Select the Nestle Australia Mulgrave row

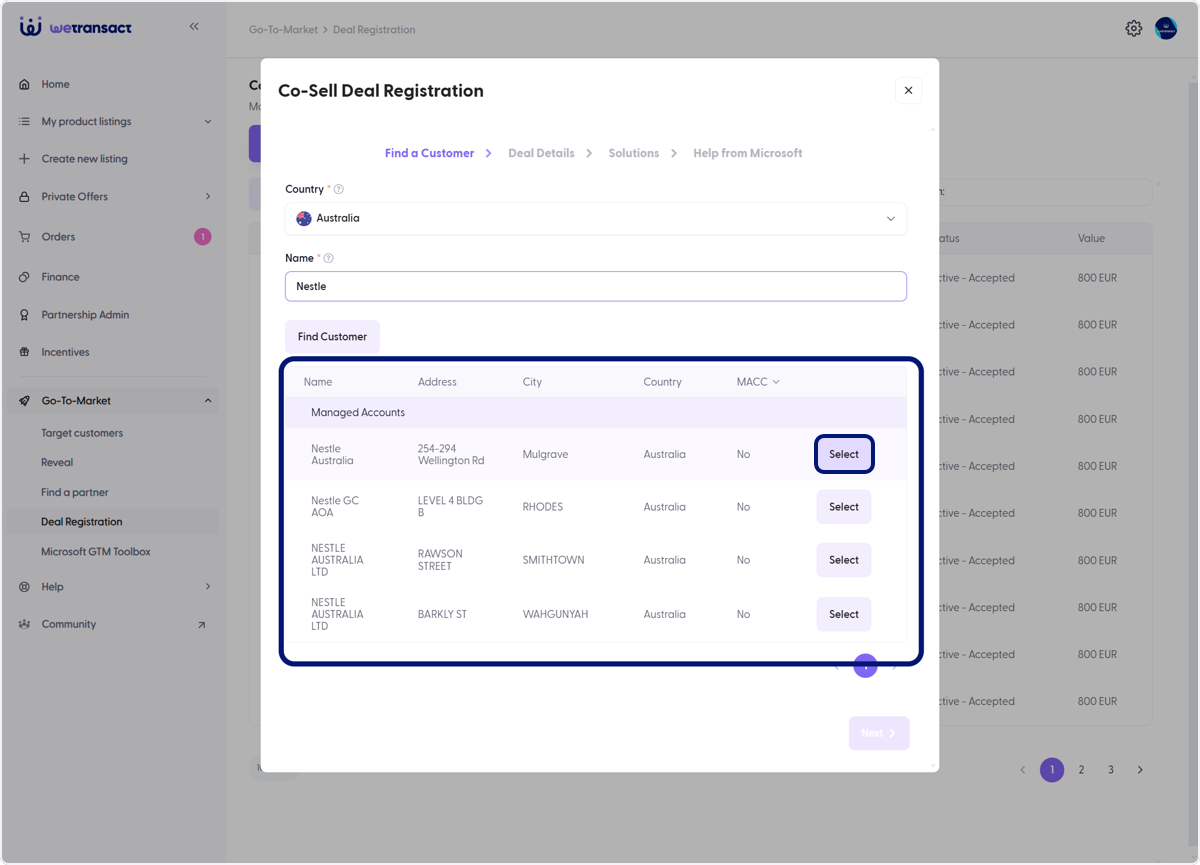(844, 454)
